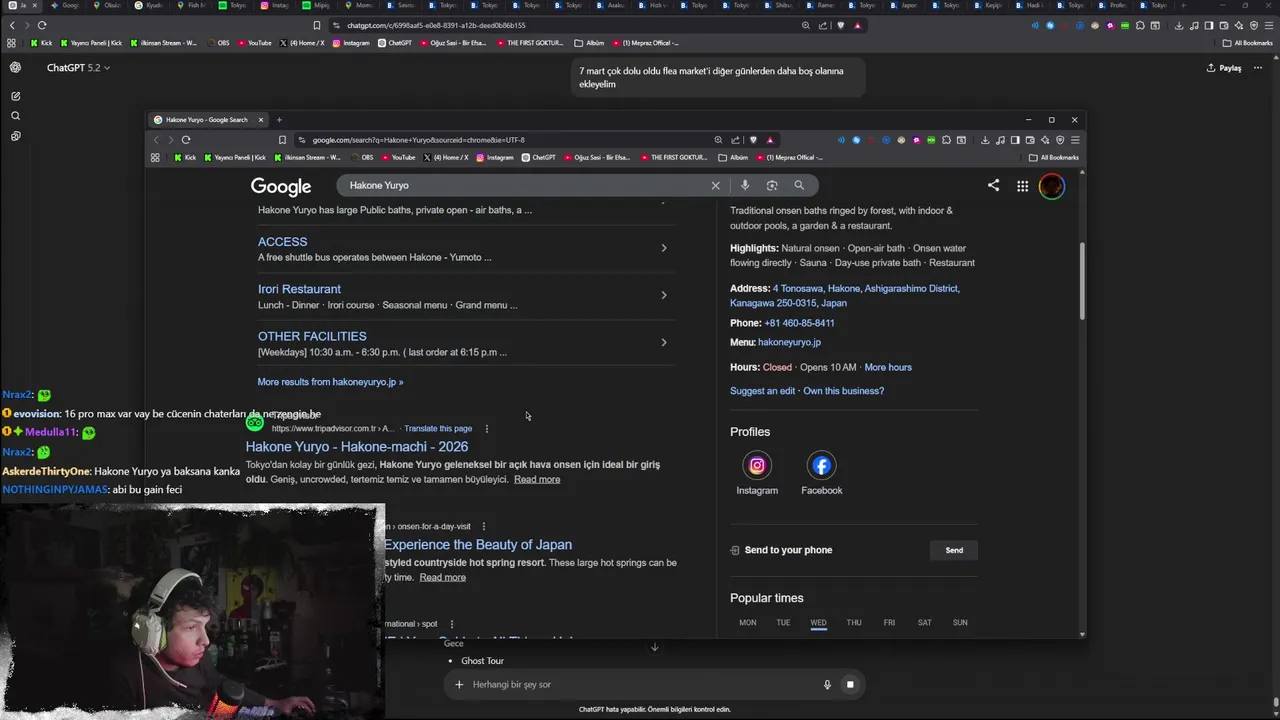Expand More hours for Hakone Yuryo
Viewport: 1280px width, 720px height.
pyautogui.click(x=888, y=367)
